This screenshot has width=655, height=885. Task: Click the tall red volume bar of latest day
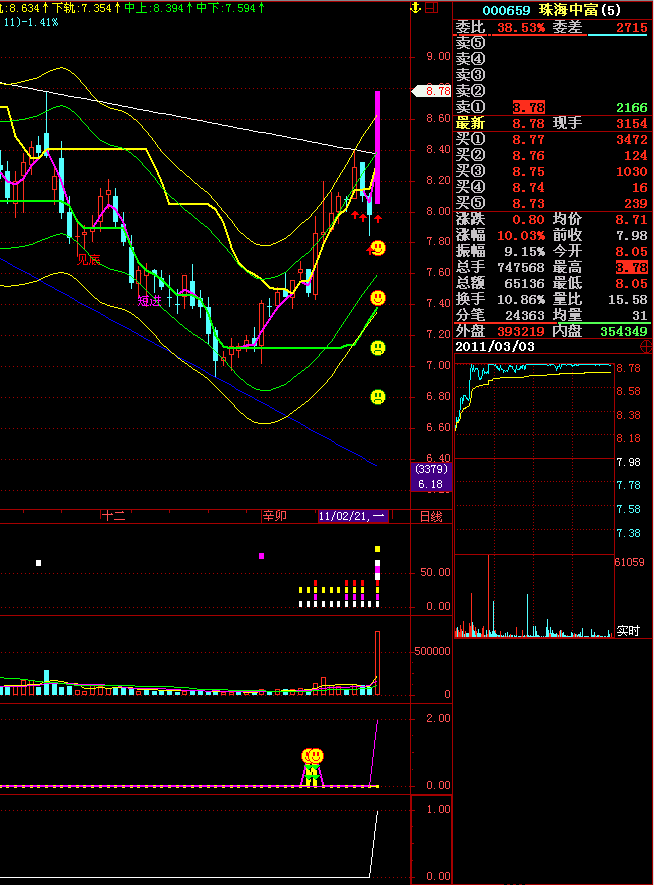(377, 663)
